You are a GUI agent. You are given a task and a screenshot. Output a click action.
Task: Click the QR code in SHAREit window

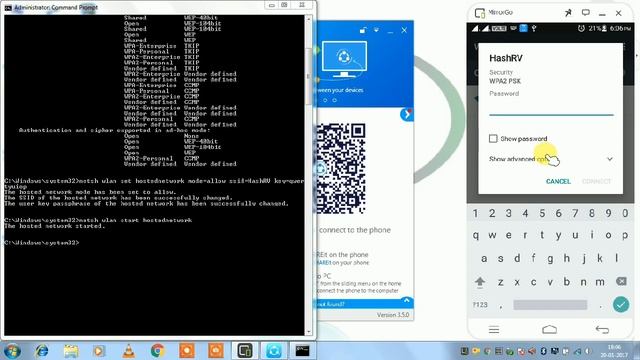pyautogui.click(x=341, y=168)
